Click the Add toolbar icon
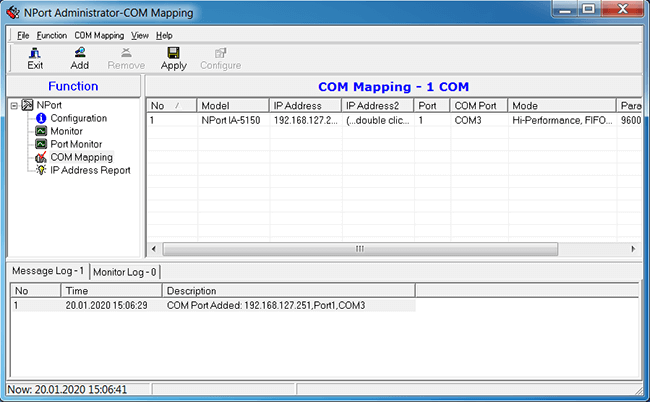This screenshot has width=650, height=402. (x=80, y=53)
